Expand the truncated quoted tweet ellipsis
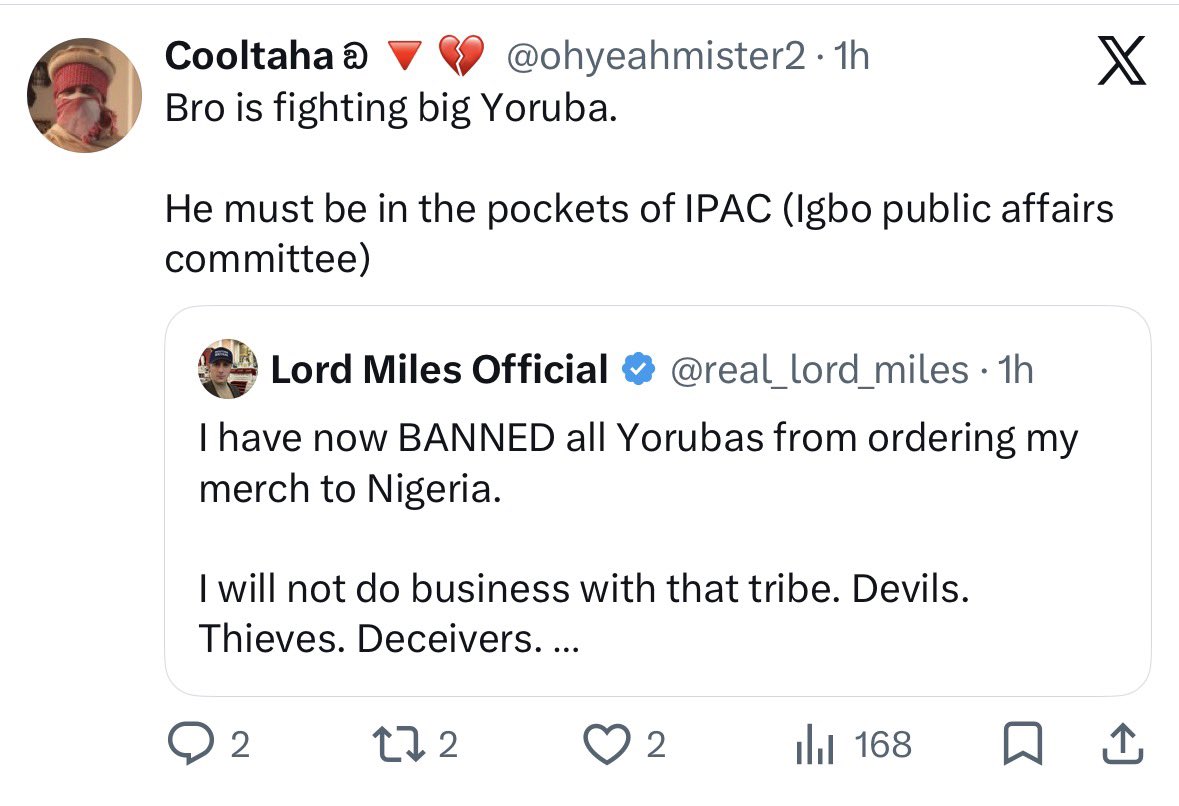Image resolution: width=1179 pixels, height=806 pixels. click(565, 640)
